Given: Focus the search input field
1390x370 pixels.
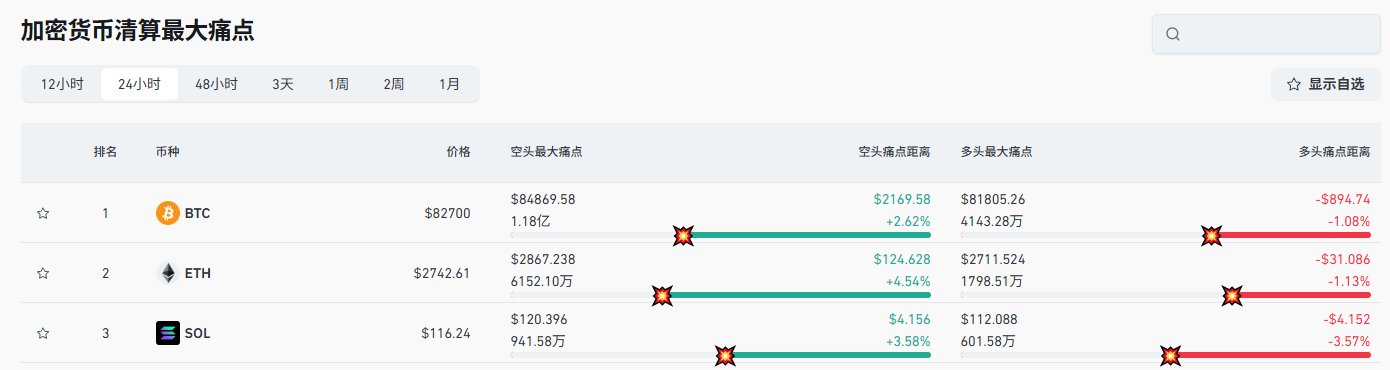Looking at the screenshot, I should (x=1266, y=34).
